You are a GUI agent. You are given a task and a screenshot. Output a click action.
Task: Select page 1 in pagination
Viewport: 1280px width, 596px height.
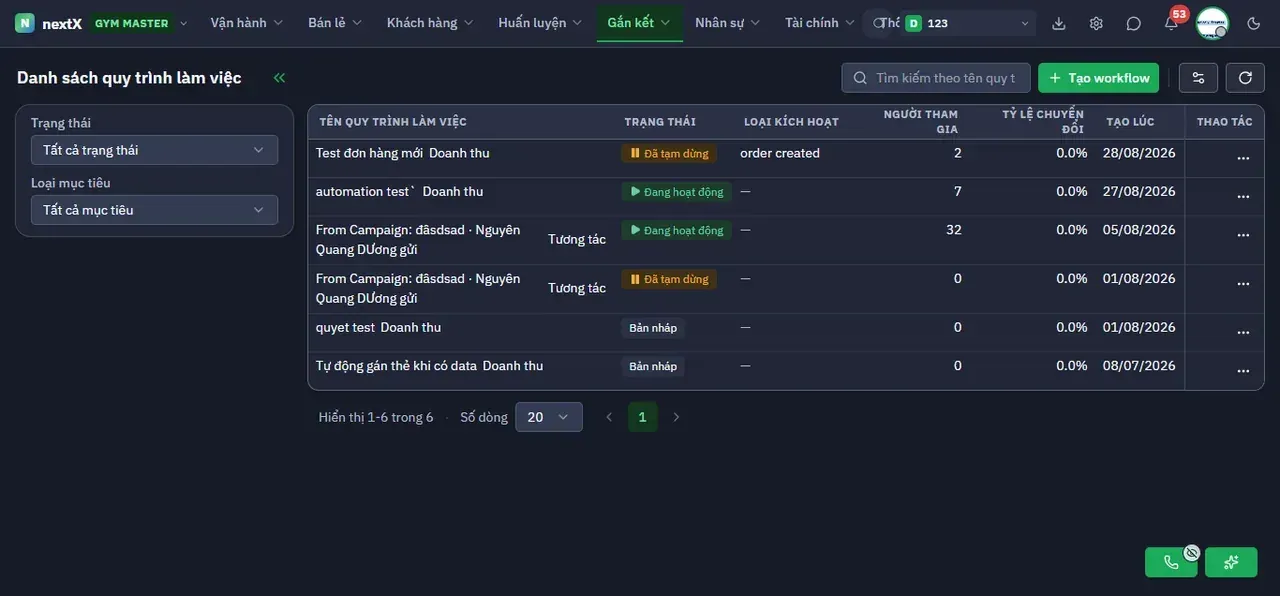(642, 417)
